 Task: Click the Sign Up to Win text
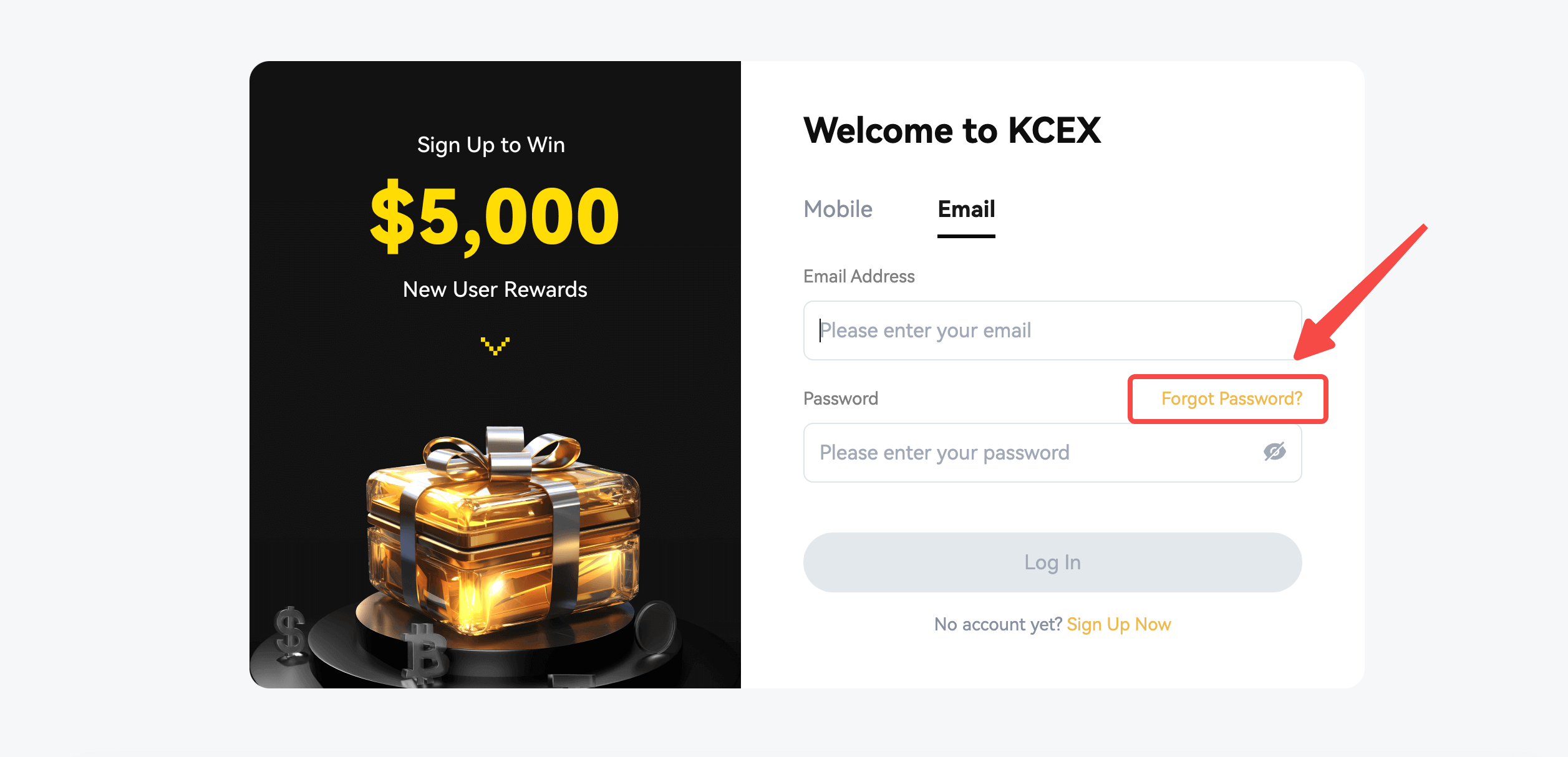(x=491, y=145)
